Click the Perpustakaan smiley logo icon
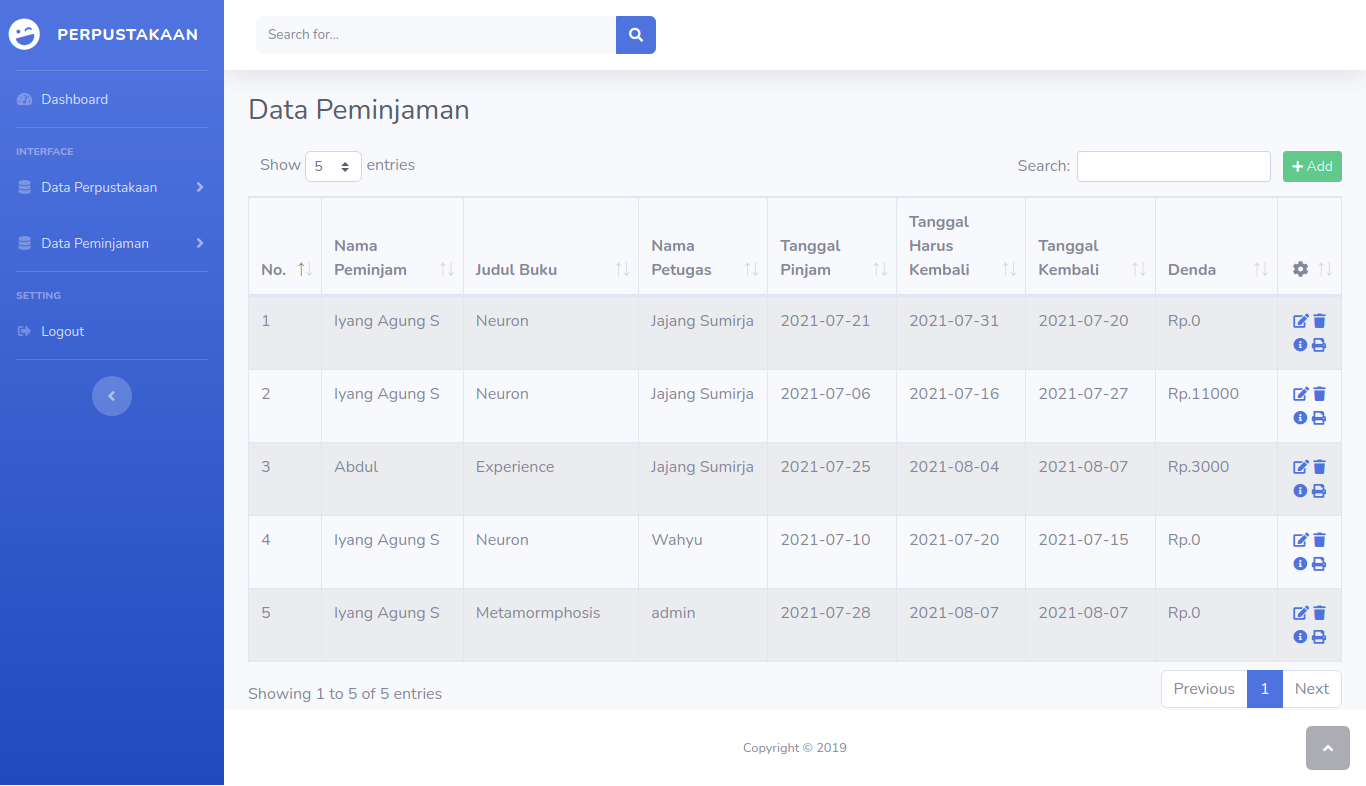This screenshot has height=786, width=1366. [x=24, y=35]
